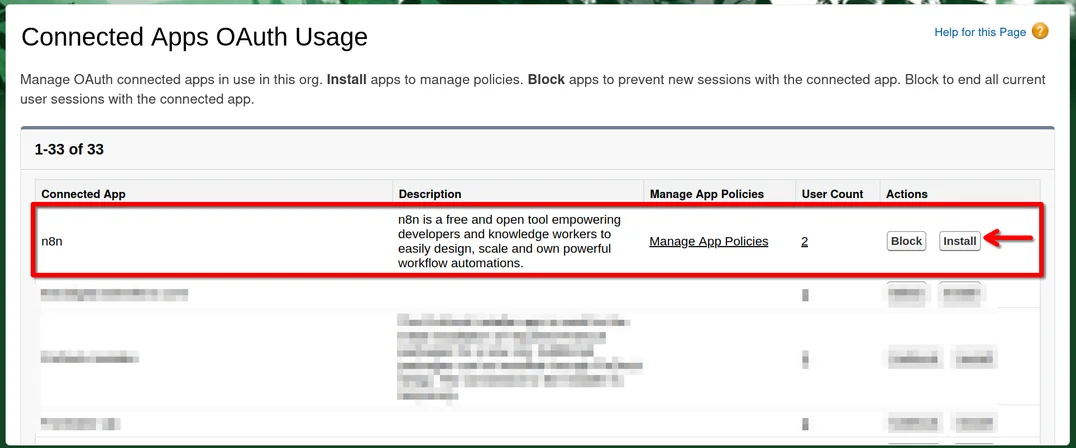Screen dimensions: 1076x448
Task: Open the Help for this Page link
Action: pos(980,32)
